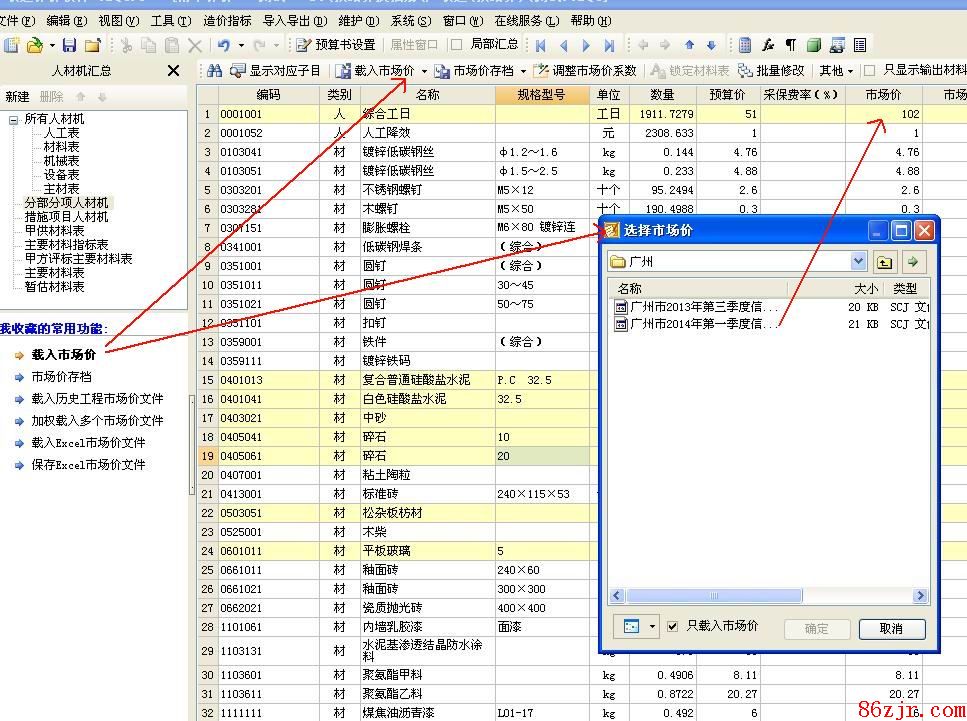Click 批量修改 batch modify toolbar button
967x721 pixels.
(771, 71)
